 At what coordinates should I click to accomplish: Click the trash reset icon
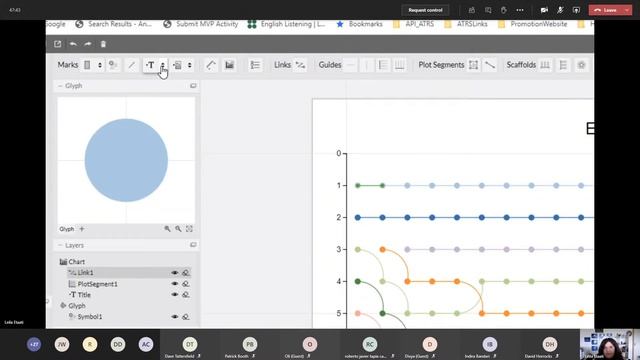[103, 44]
